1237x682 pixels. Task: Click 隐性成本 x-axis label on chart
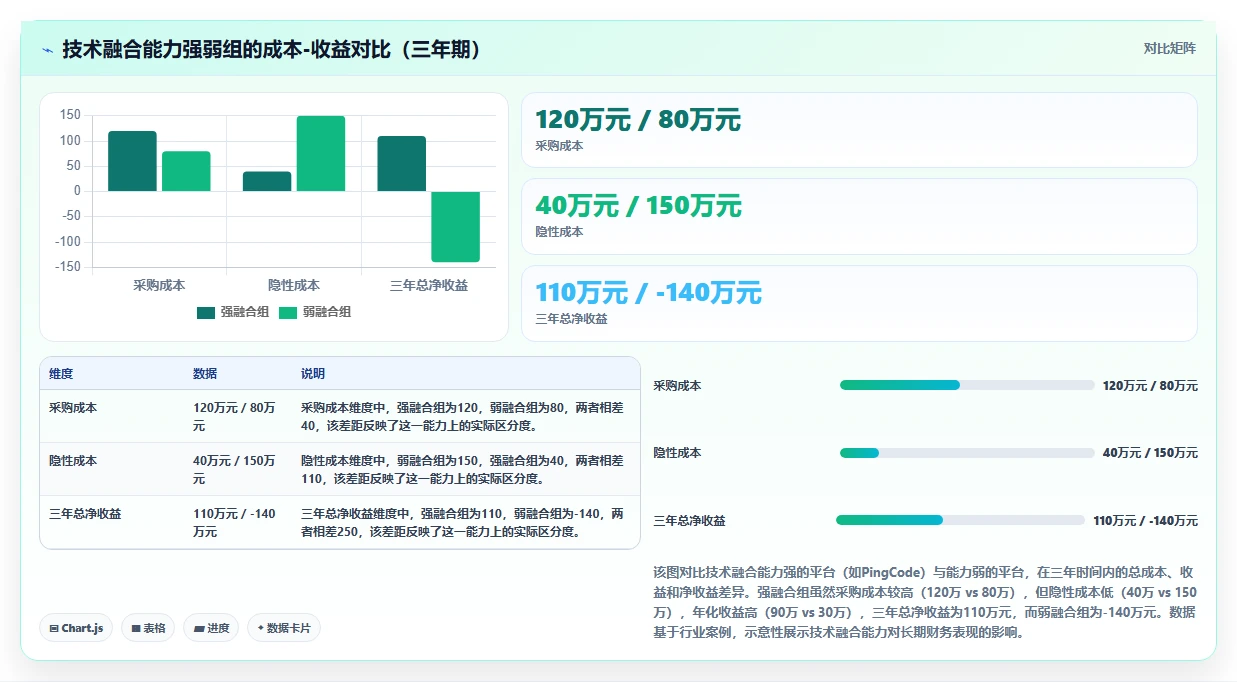click(294, 285)
